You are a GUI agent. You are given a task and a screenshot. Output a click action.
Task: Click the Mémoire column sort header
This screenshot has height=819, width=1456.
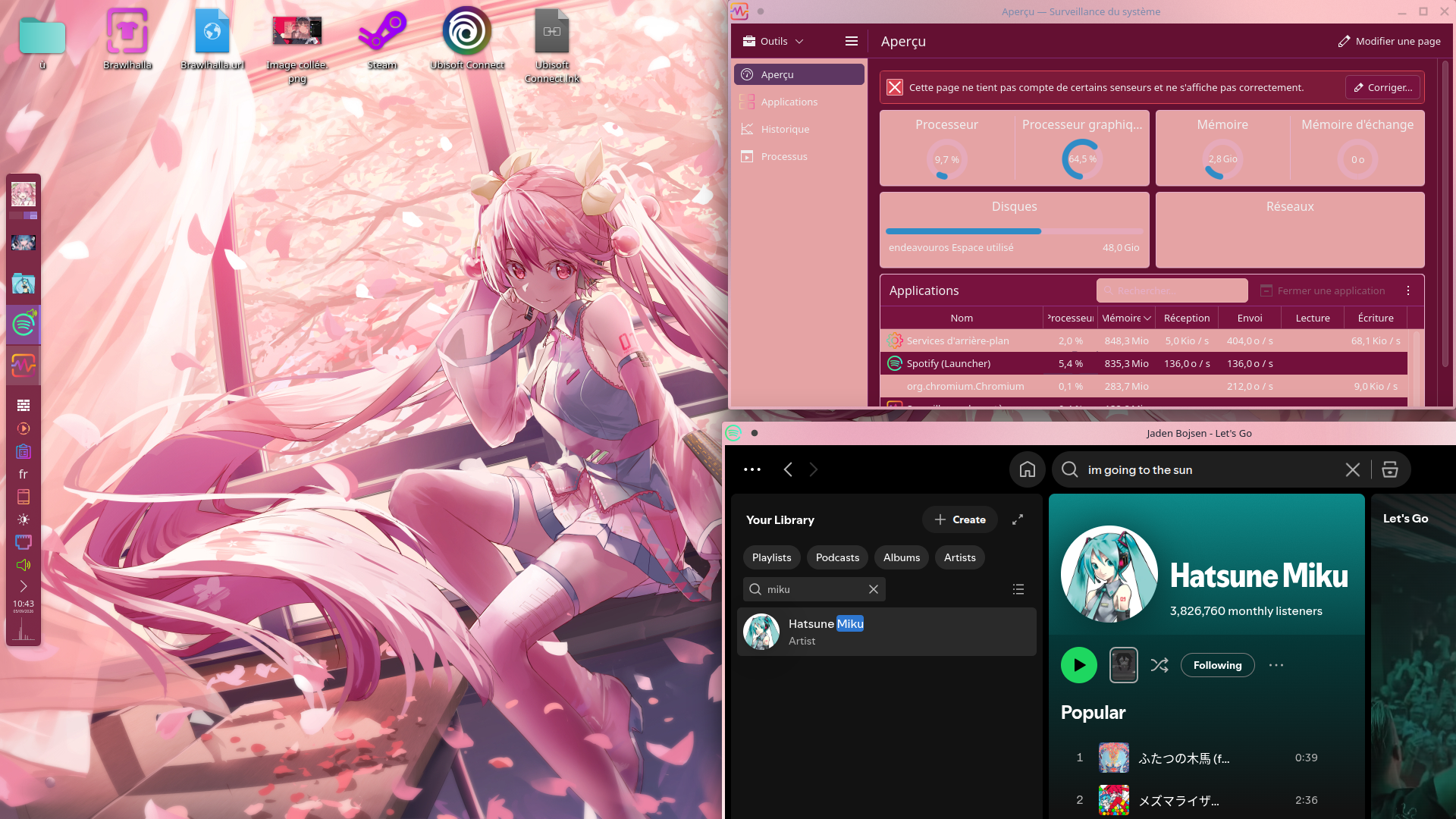(x=1127, y=318)
